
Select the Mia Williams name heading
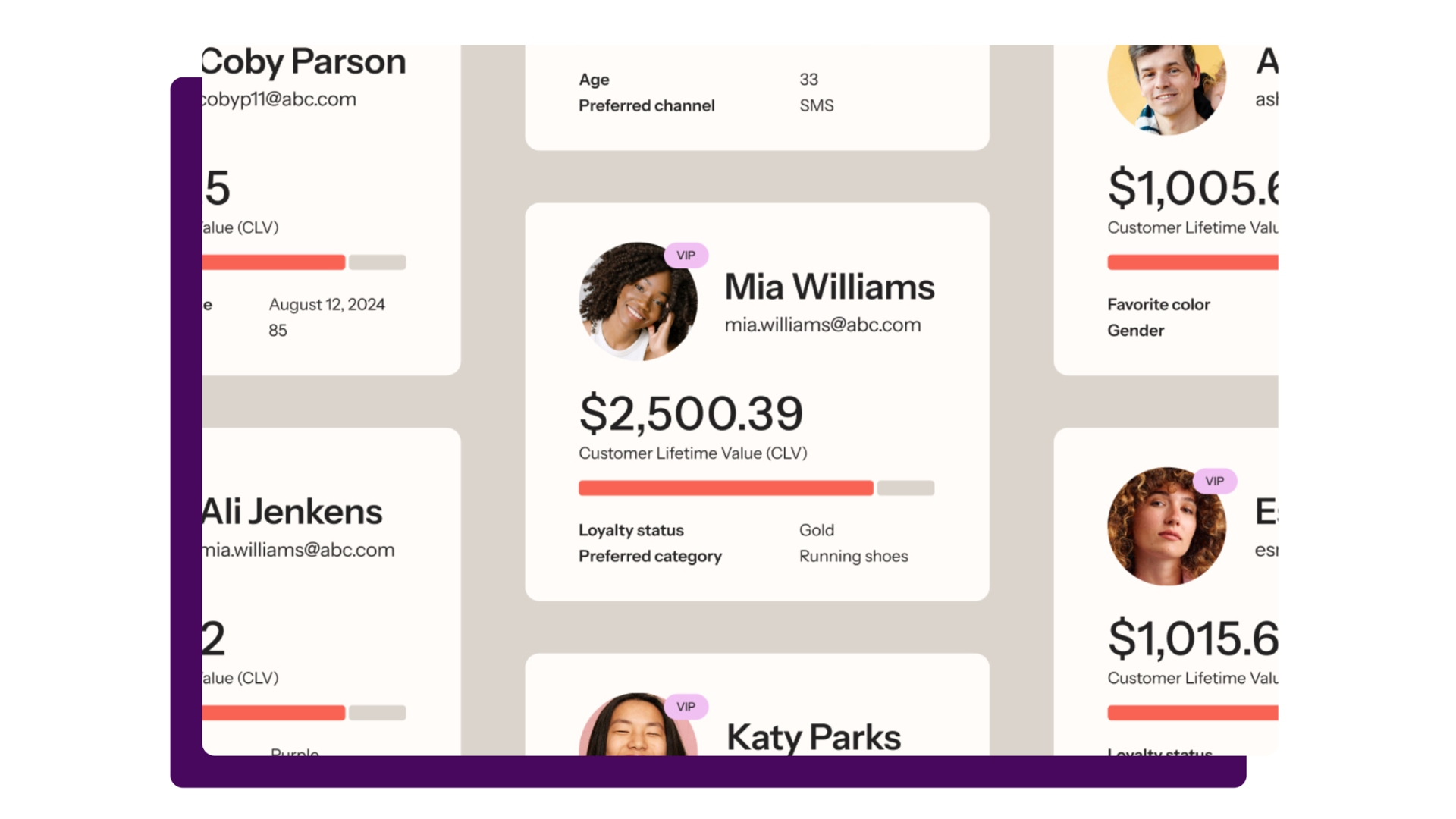tap(829, 287)
